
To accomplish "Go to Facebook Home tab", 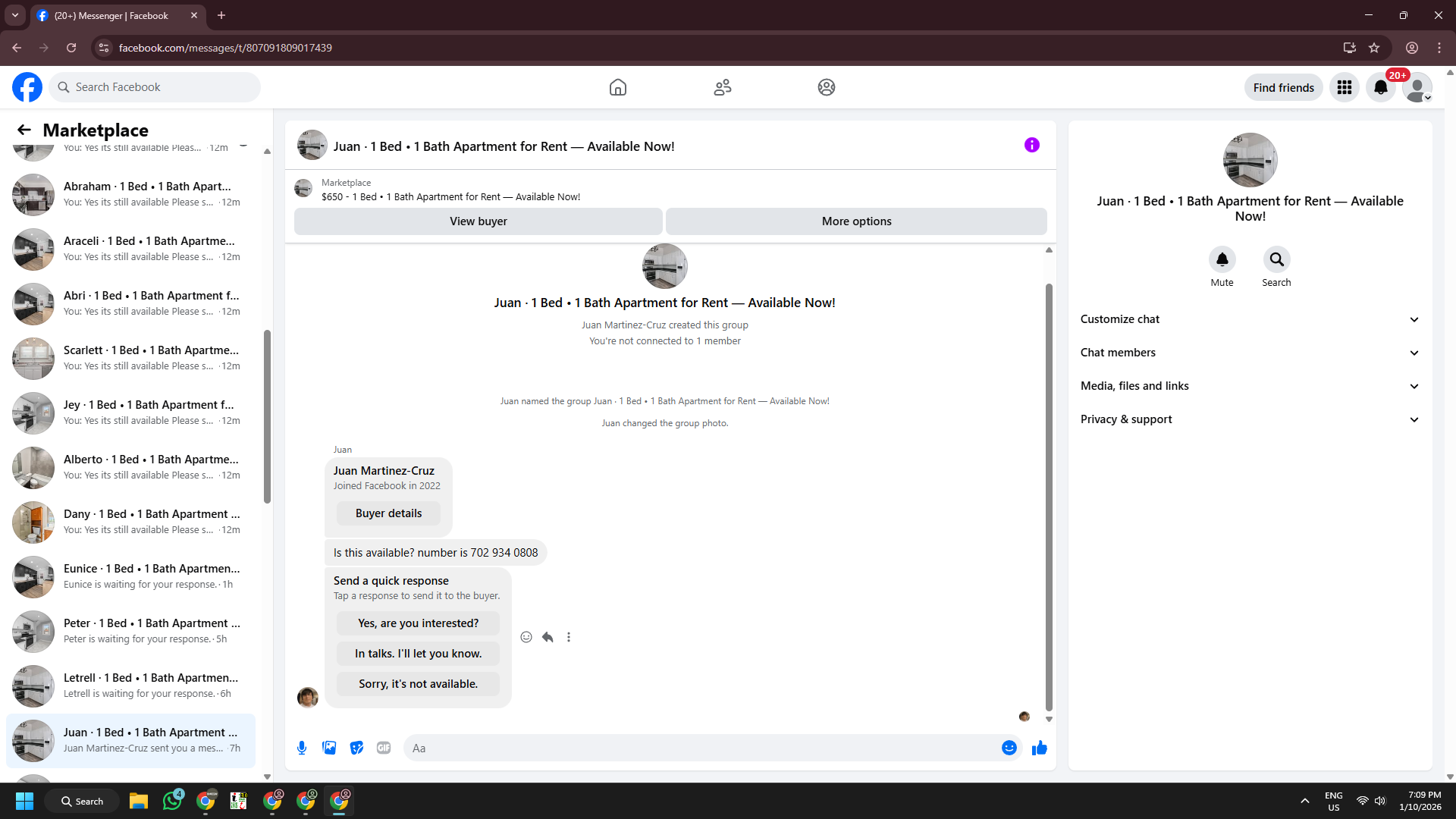I will (617, 87).
